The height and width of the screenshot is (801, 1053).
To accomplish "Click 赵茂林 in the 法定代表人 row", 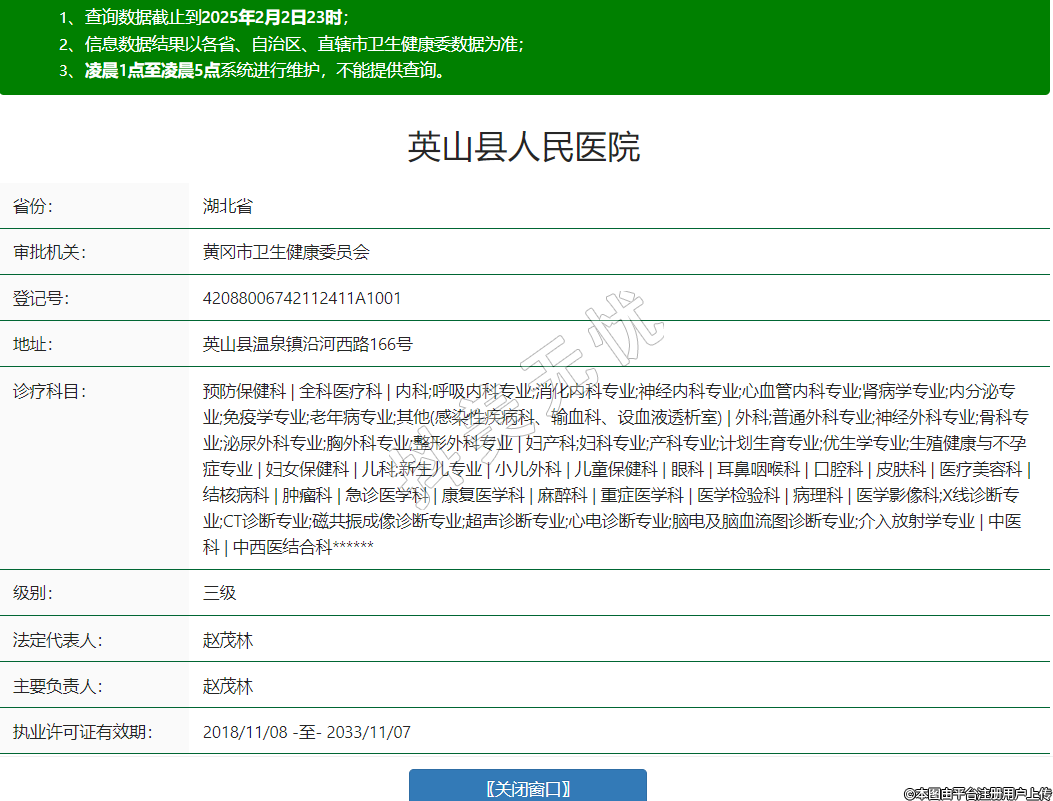I will pos(228,640).
